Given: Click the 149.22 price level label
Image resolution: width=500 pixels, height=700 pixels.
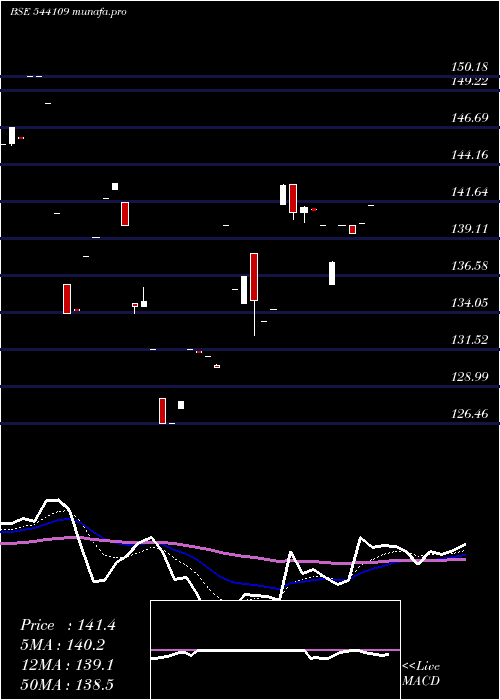Looking at the screenshot, I should click(469, 81).
